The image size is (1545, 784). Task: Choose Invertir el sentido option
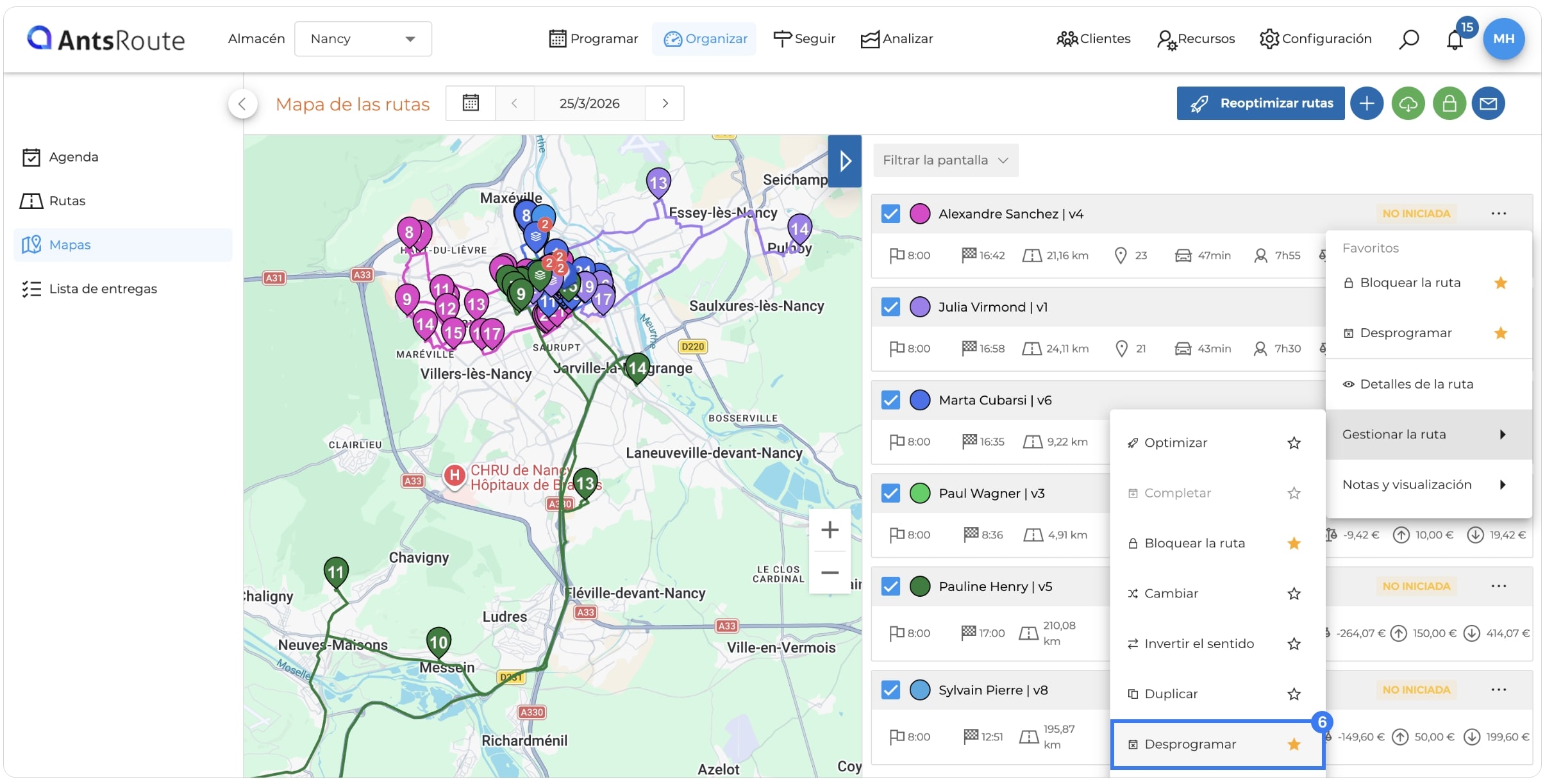(x=1199, y=644)
